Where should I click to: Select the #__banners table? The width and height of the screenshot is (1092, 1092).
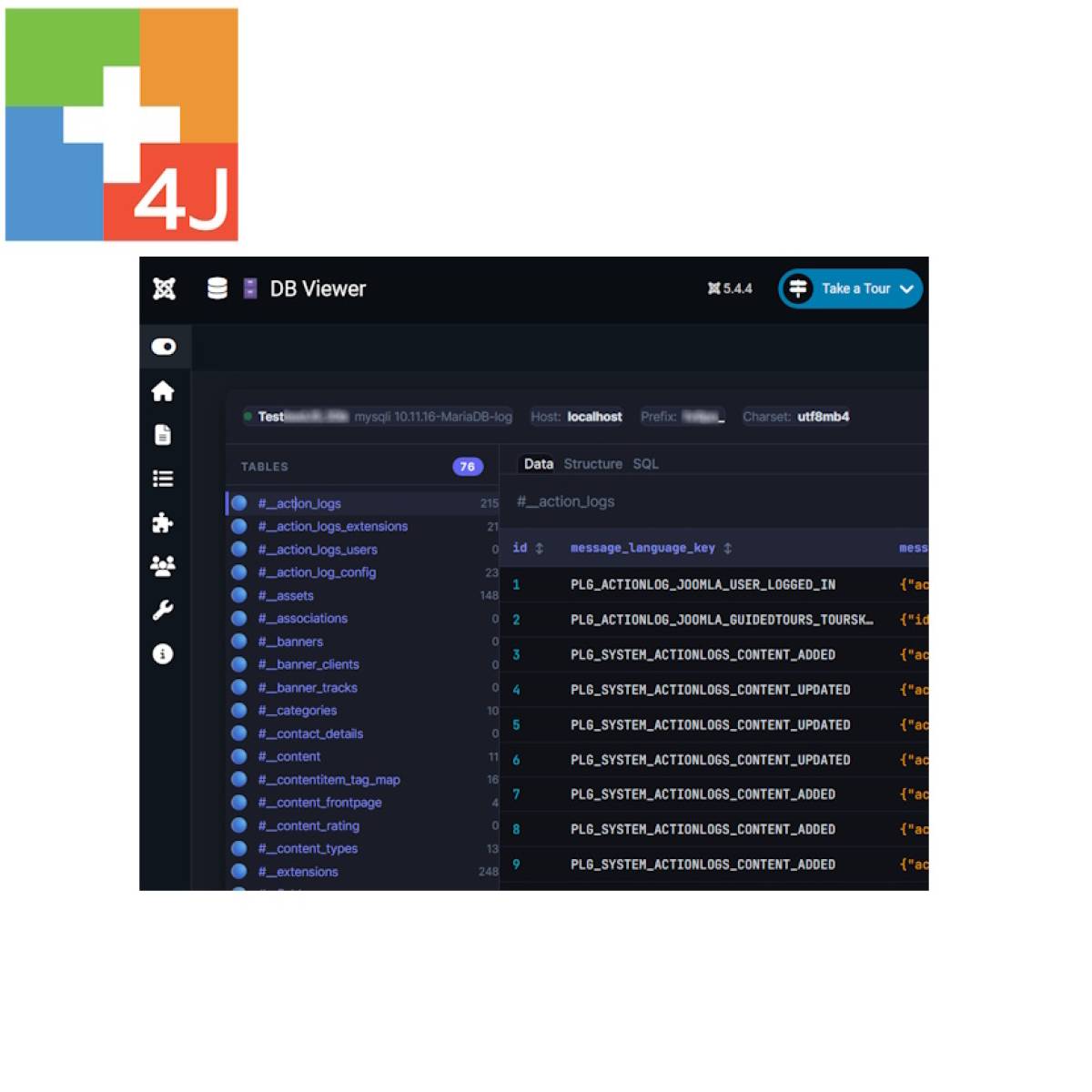(363, 642)
